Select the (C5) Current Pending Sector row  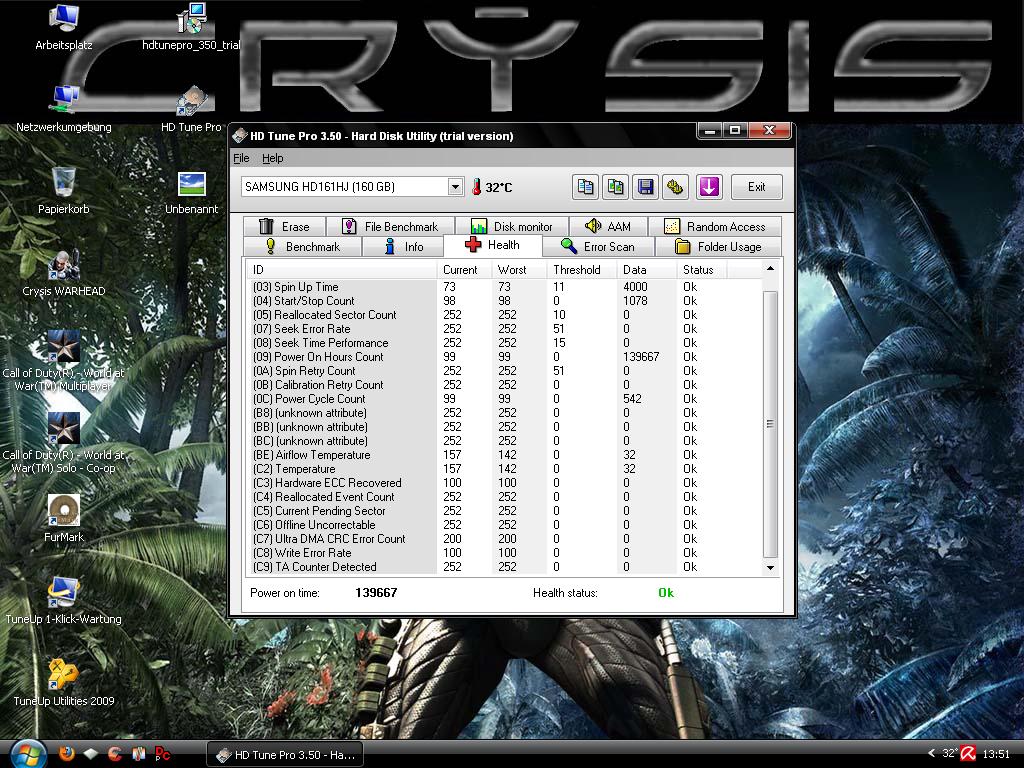(504, 511)
